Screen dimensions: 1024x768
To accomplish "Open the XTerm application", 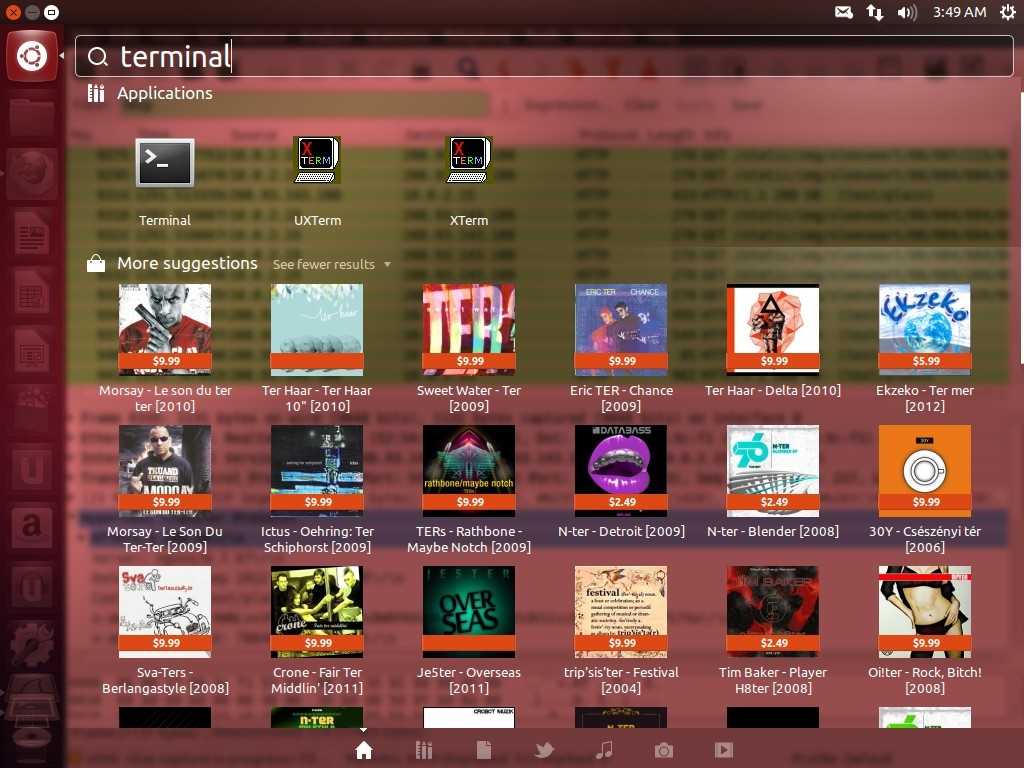I will click(x=469, y=162).
